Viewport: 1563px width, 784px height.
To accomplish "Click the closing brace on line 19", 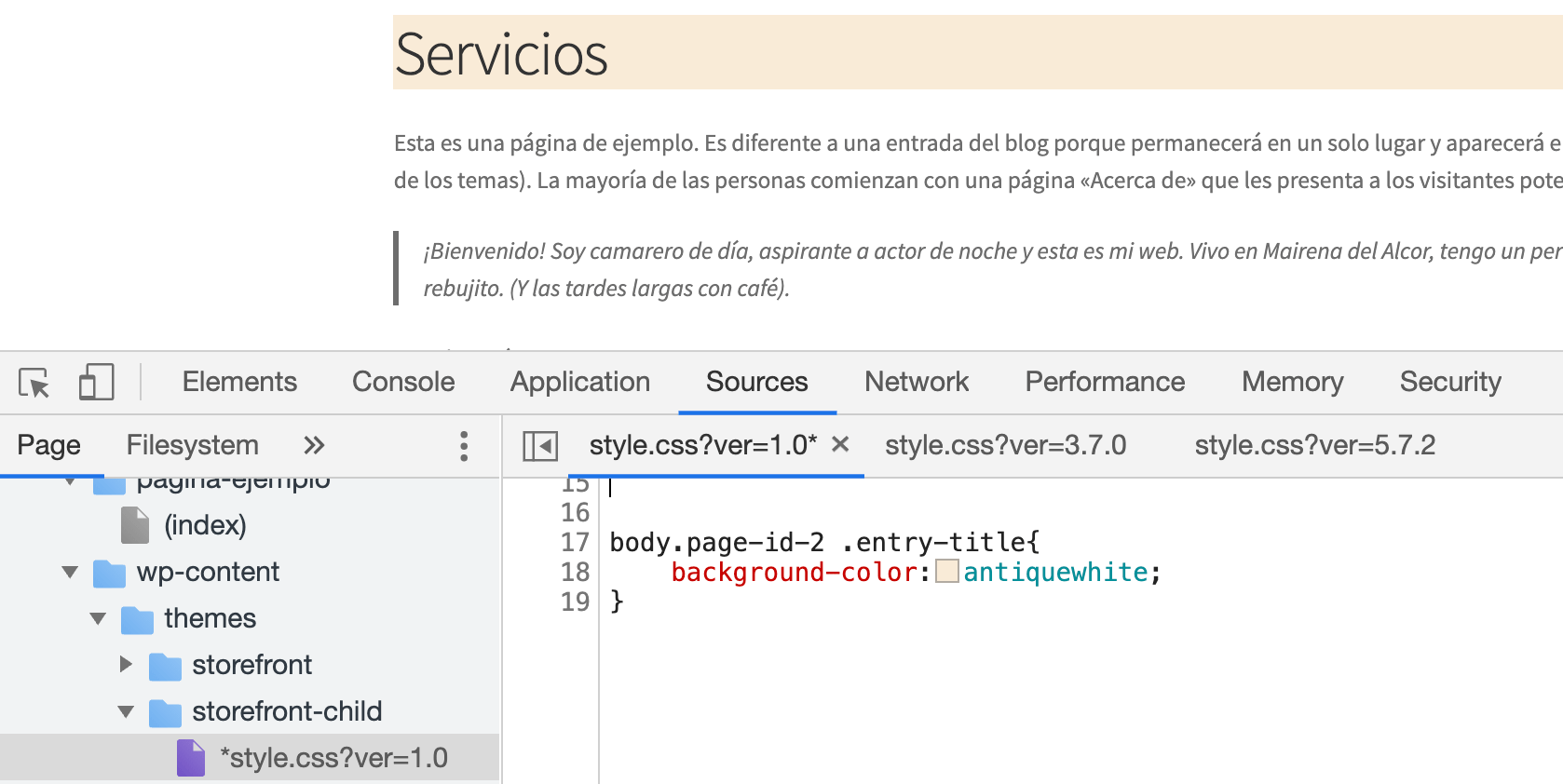I will (617, 602).
